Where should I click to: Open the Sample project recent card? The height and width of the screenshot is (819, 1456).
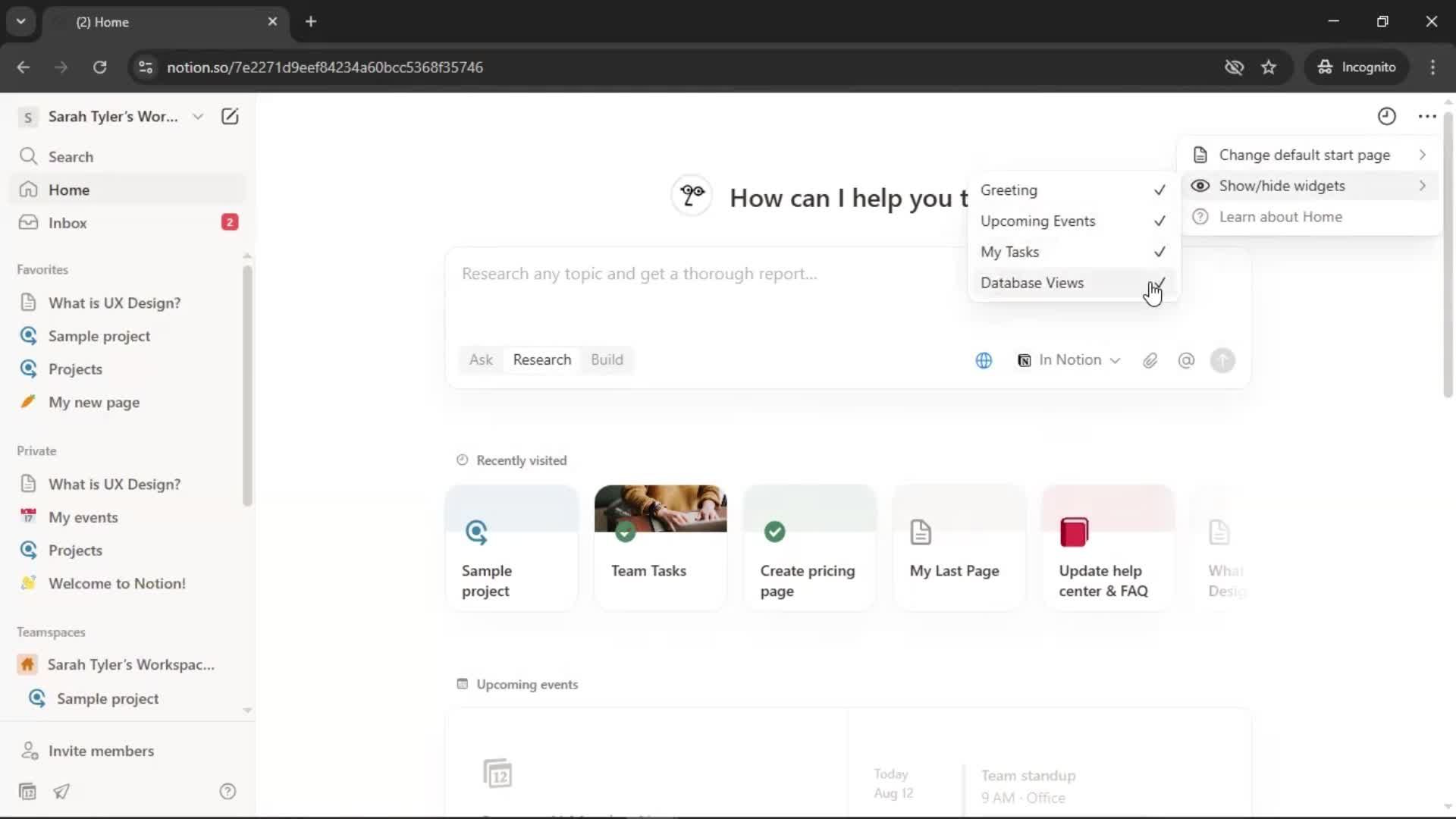point(511,548)
